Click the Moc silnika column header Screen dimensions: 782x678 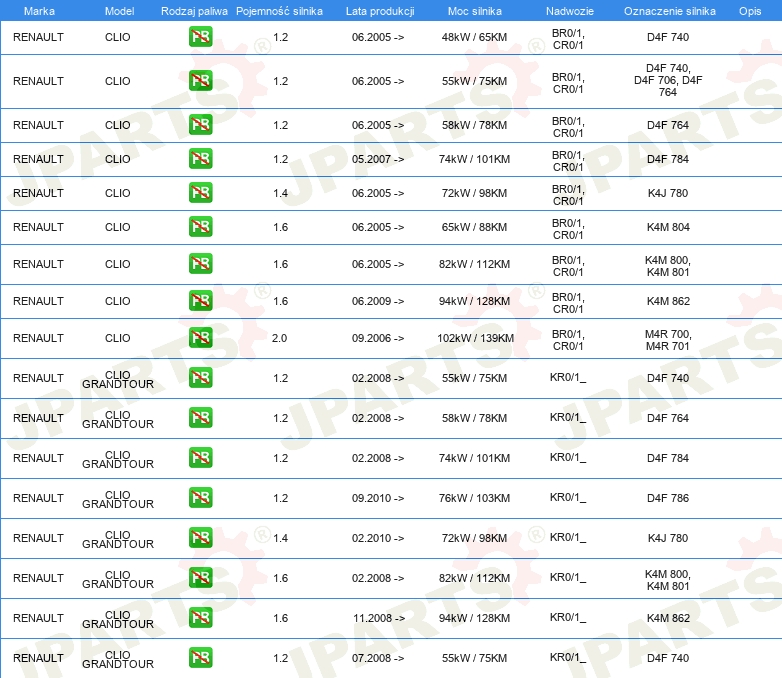pyautogui.click(x=474, y=11)
